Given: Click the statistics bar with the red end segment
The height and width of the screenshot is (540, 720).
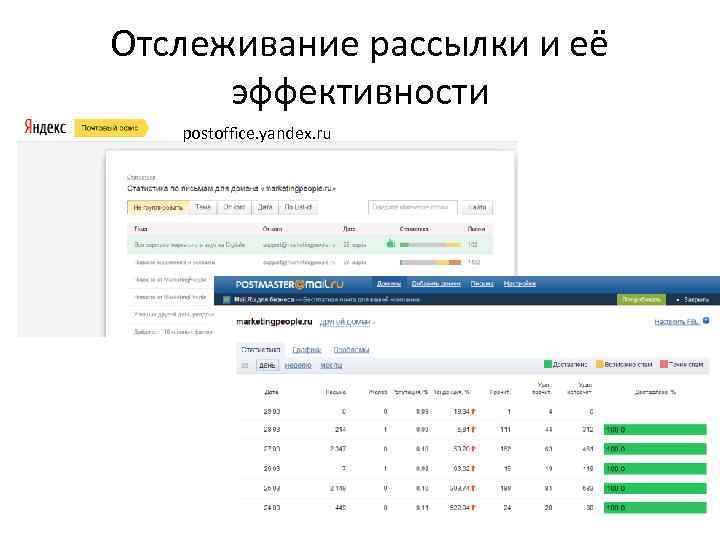Looking at the screenshot, I should pos(430,262).
